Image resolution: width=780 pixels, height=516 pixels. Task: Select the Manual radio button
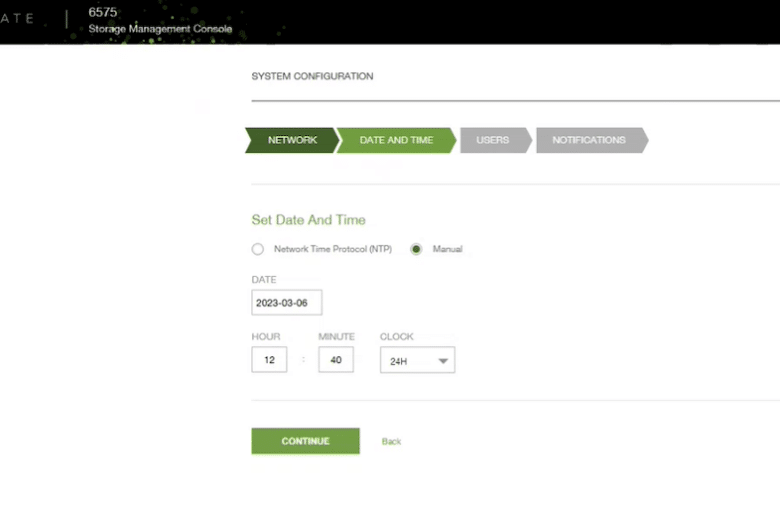(x=416, y=249)
